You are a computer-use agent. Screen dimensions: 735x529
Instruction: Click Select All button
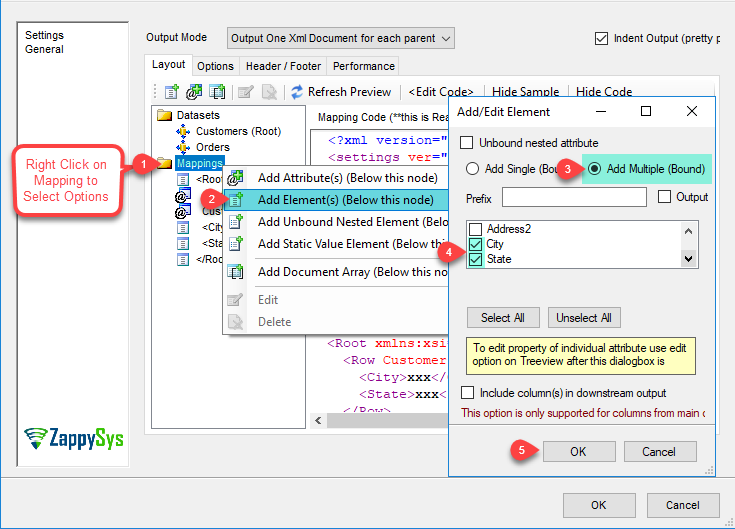coord(503,318)
